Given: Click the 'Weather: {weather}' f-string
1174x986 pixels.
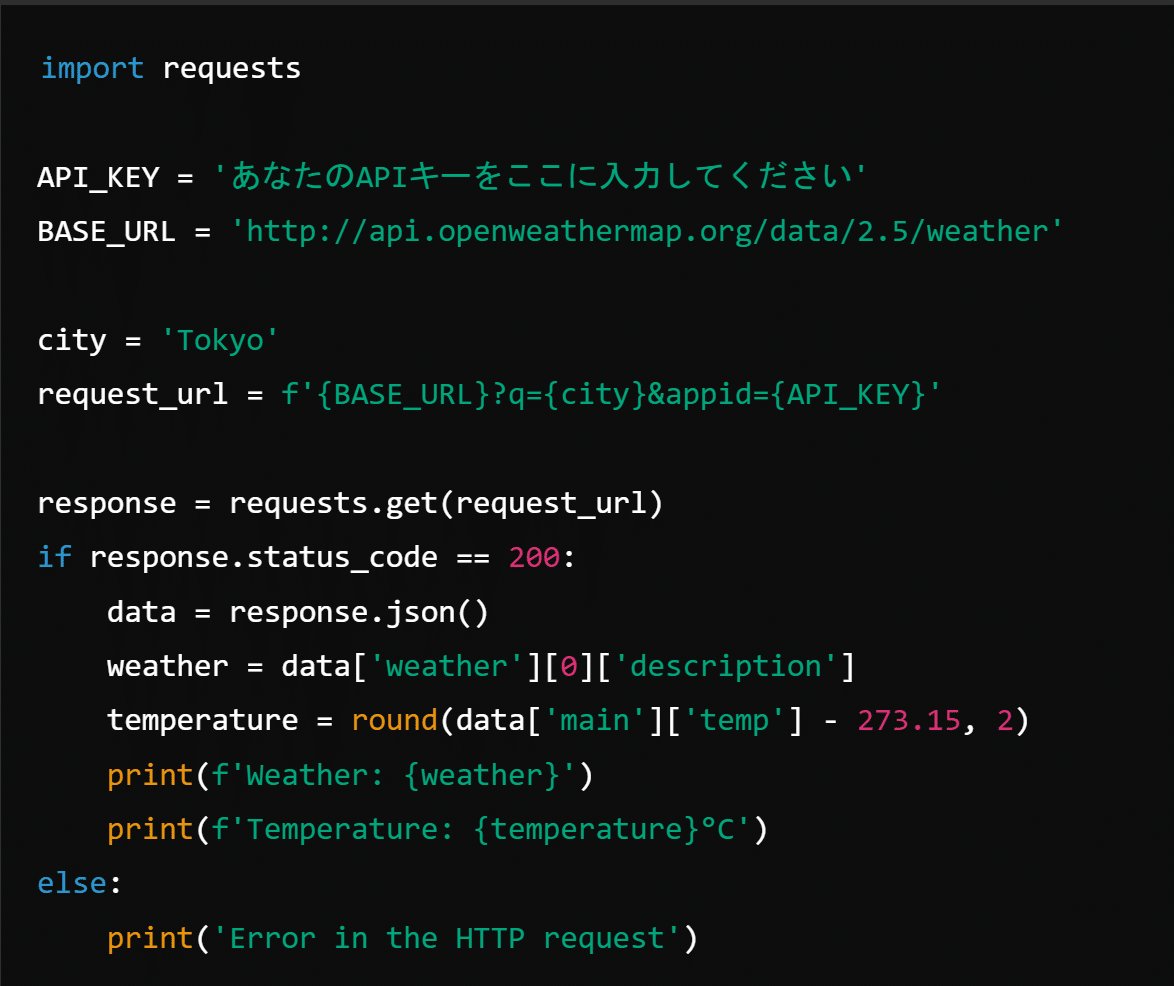Looking at the screenshot, I should (394, 775).
